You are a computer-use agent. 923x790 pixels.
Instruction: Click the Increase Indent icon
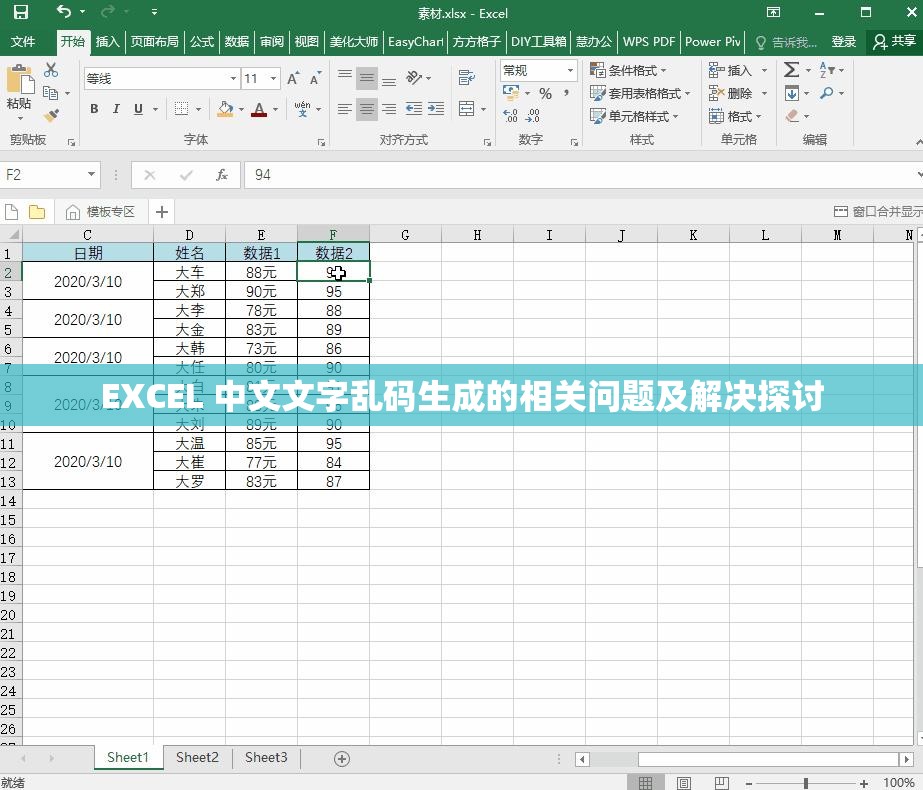[436, 108]
